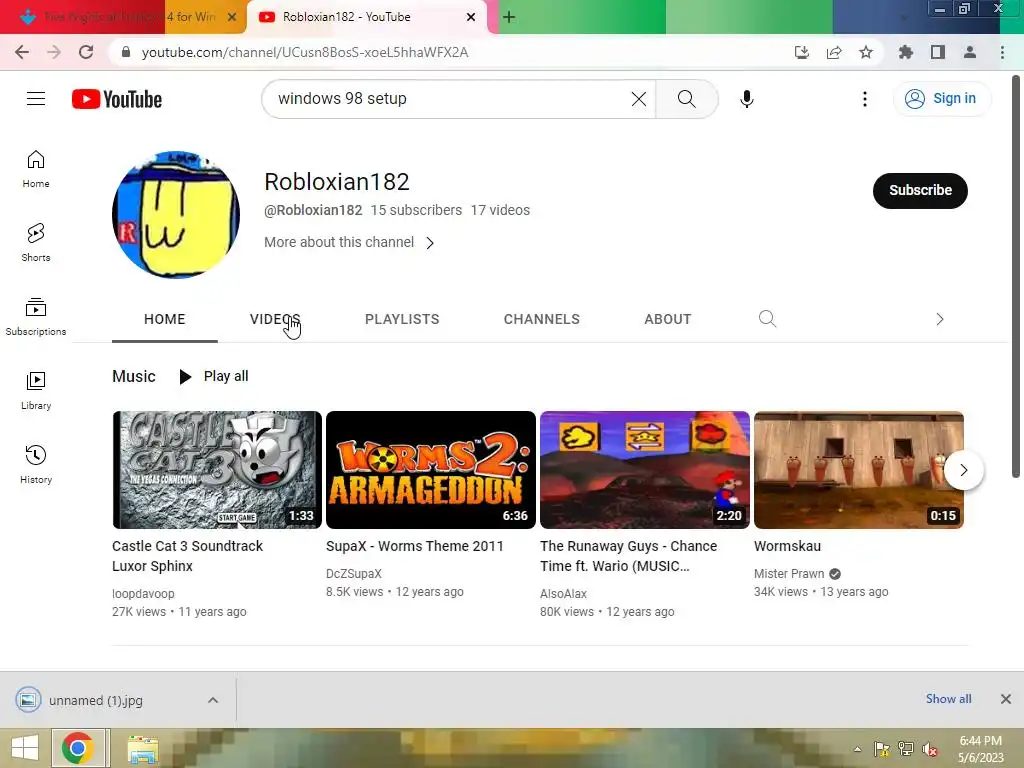Image resolution: width=1024 pixels, height=768 pixels.
Task: Open Wormskau video thumbnail
Action: point(859,470)
